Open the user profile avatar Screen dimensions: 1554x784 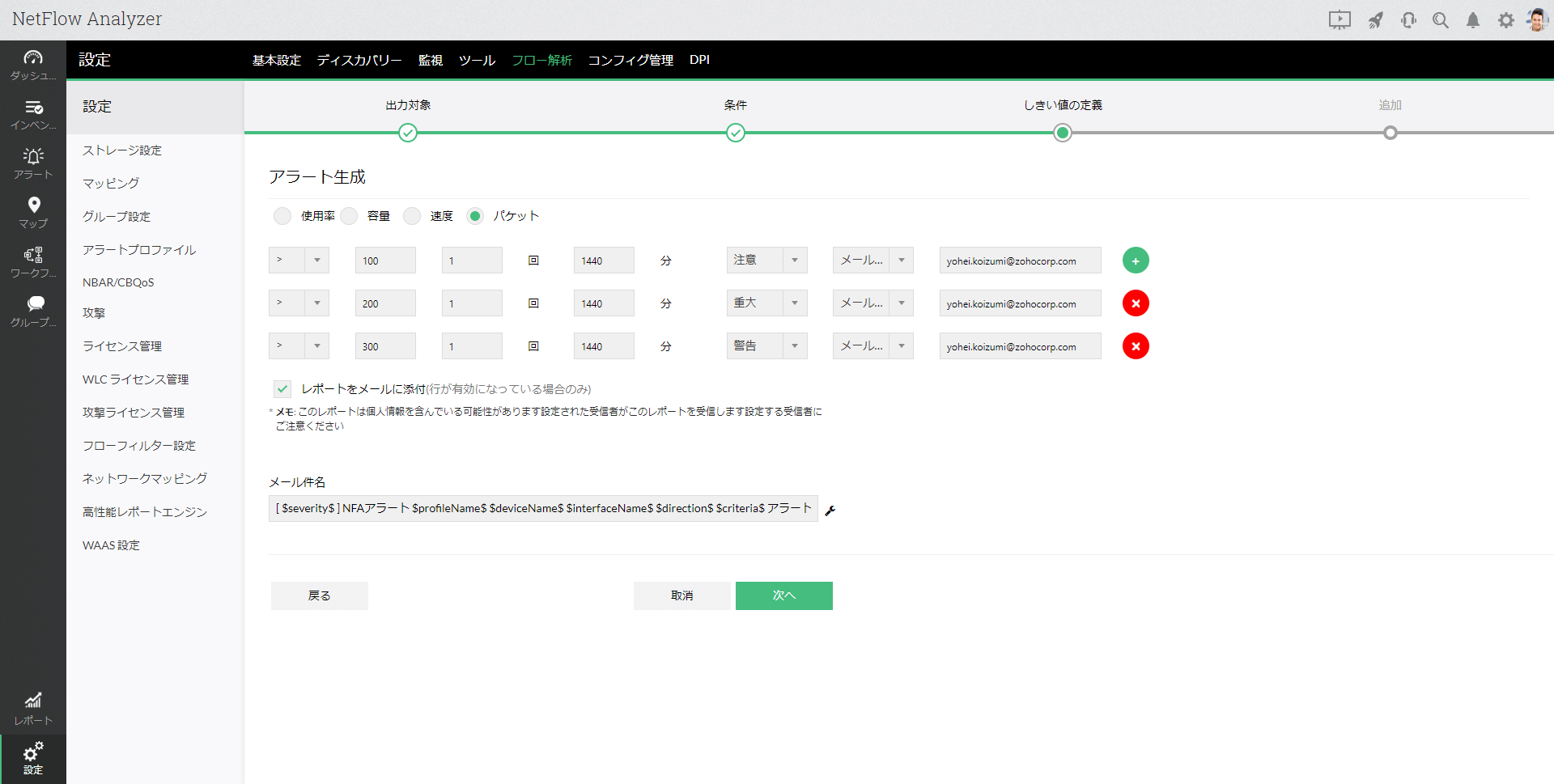1536,19
